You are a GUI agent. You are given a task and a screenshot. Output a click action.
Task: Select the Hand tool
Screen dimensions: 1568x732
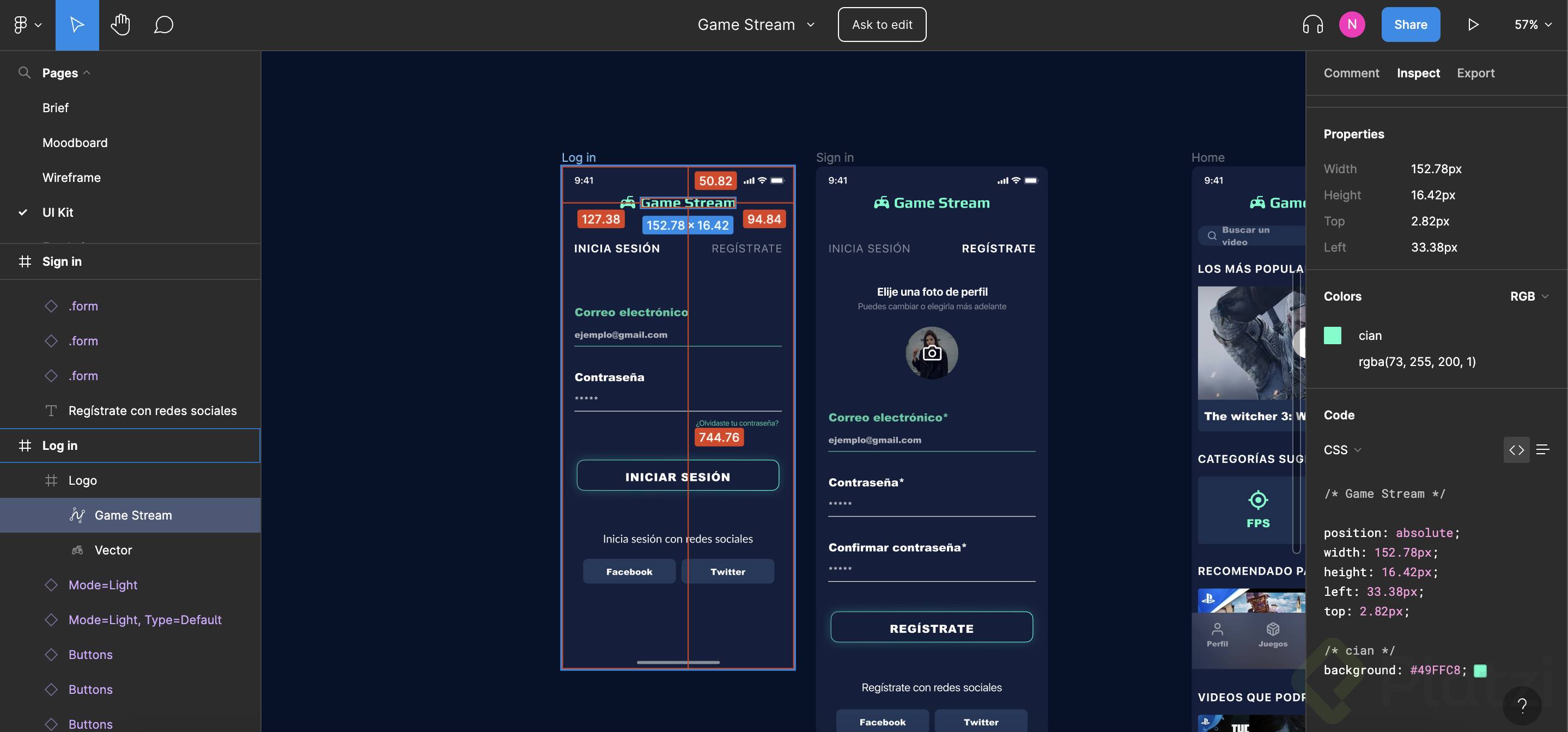[x=120, y=25]
